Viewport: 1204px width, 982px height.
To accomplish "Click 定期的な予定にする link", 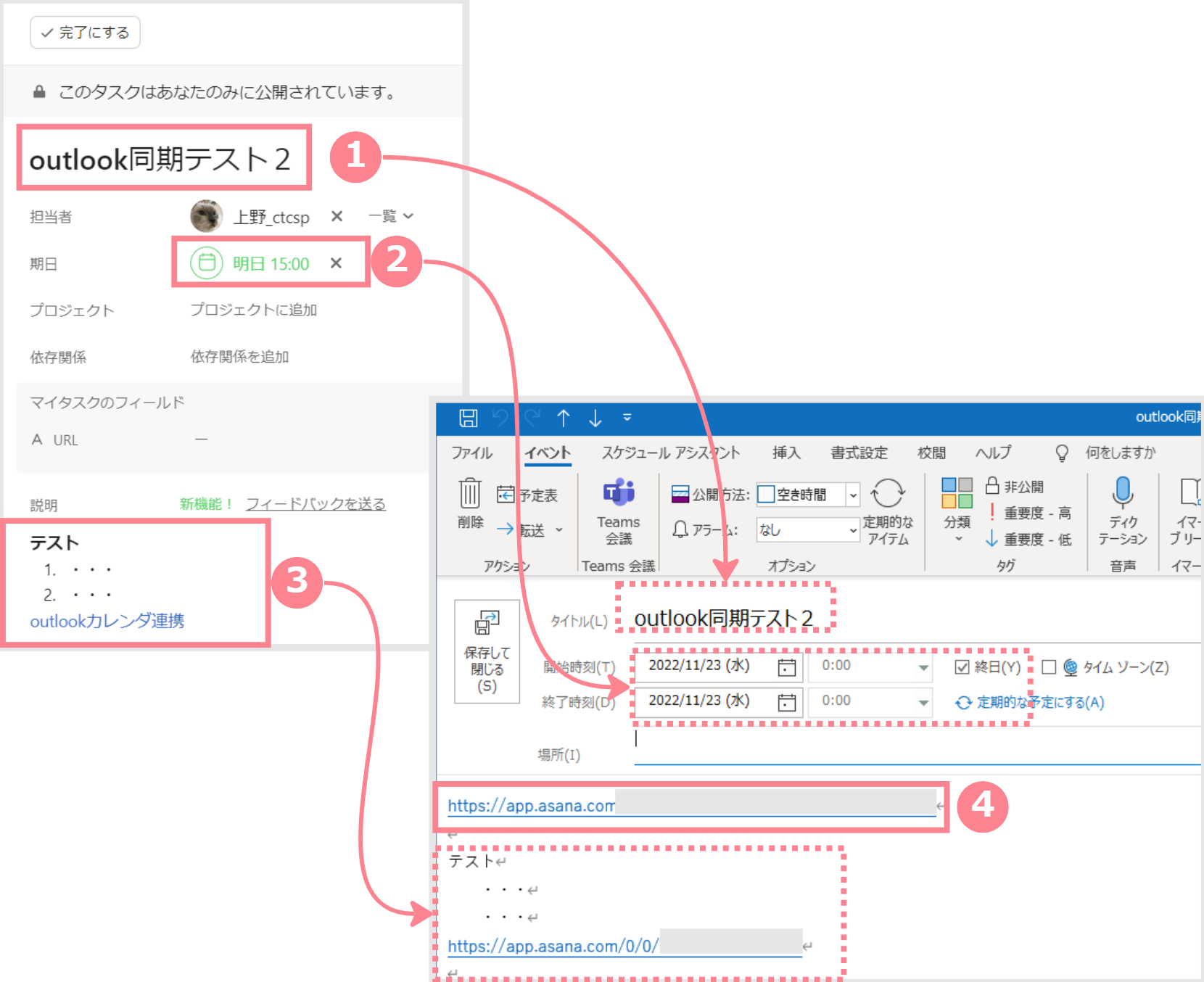I will [1030, 702].
